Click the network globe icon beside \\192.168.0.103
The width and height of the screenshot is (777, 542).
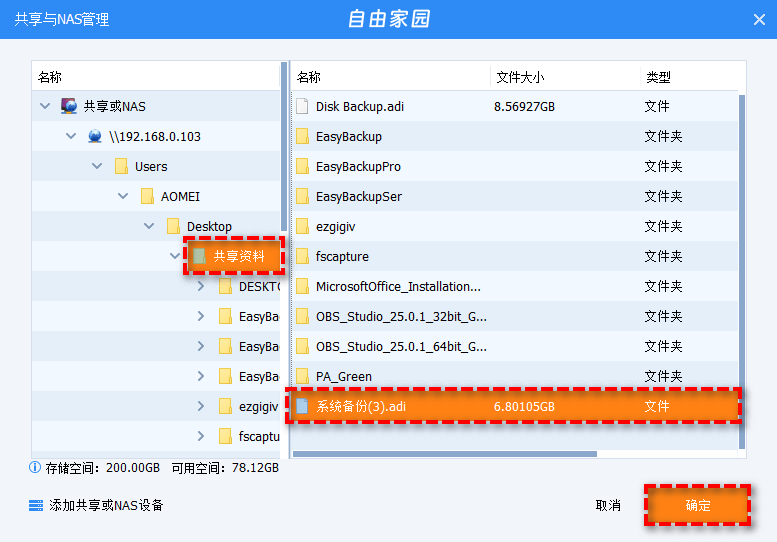[95, 136]
